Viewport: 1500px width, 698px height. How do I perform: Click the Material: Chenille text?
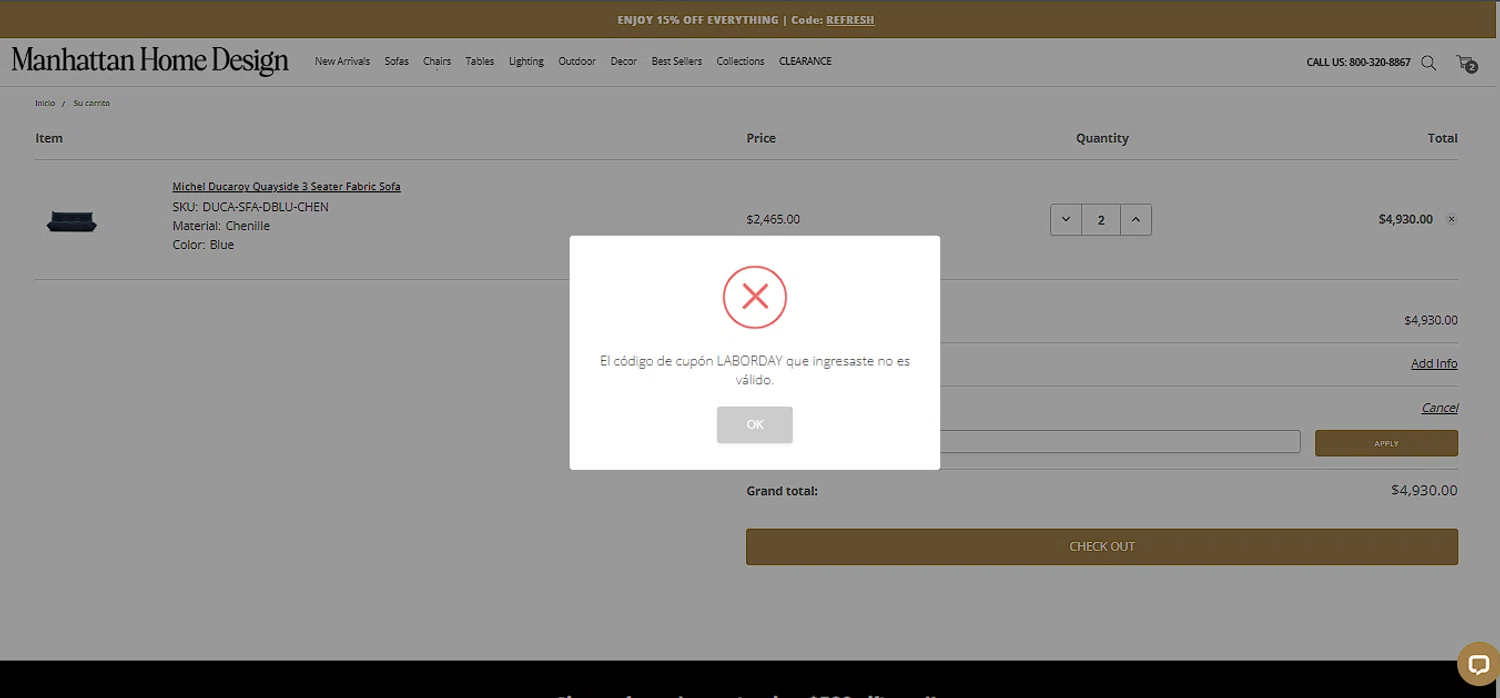221,226
